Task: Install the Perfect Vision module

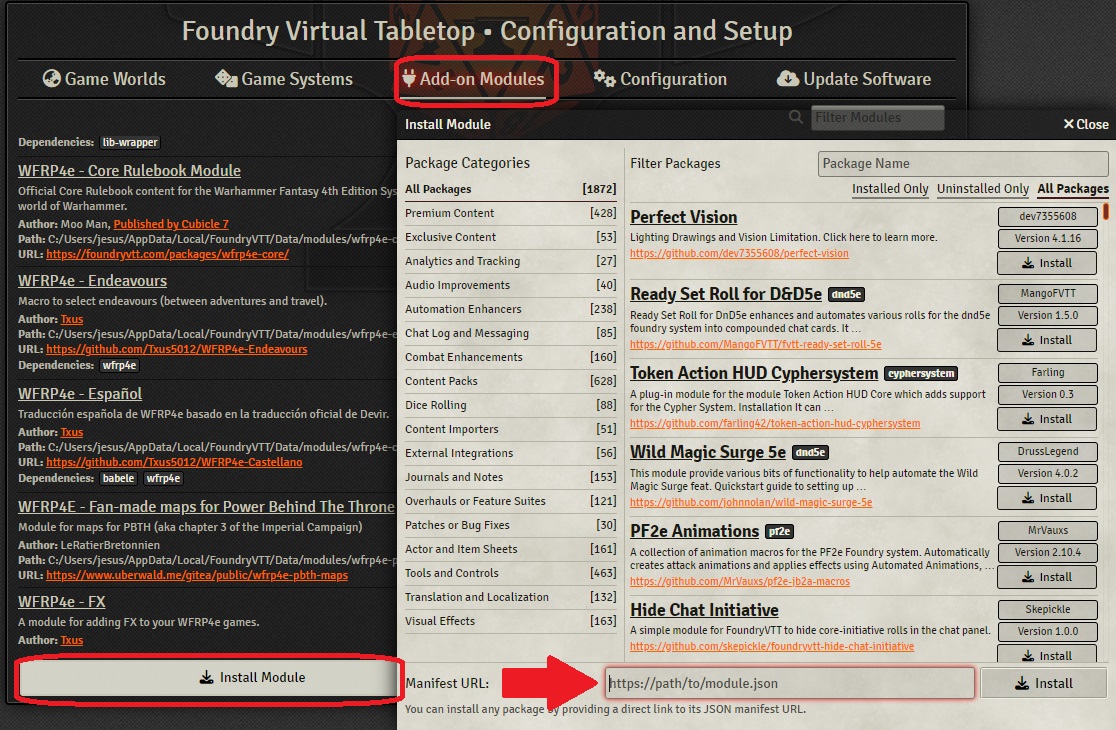Action: (1047, 263)
